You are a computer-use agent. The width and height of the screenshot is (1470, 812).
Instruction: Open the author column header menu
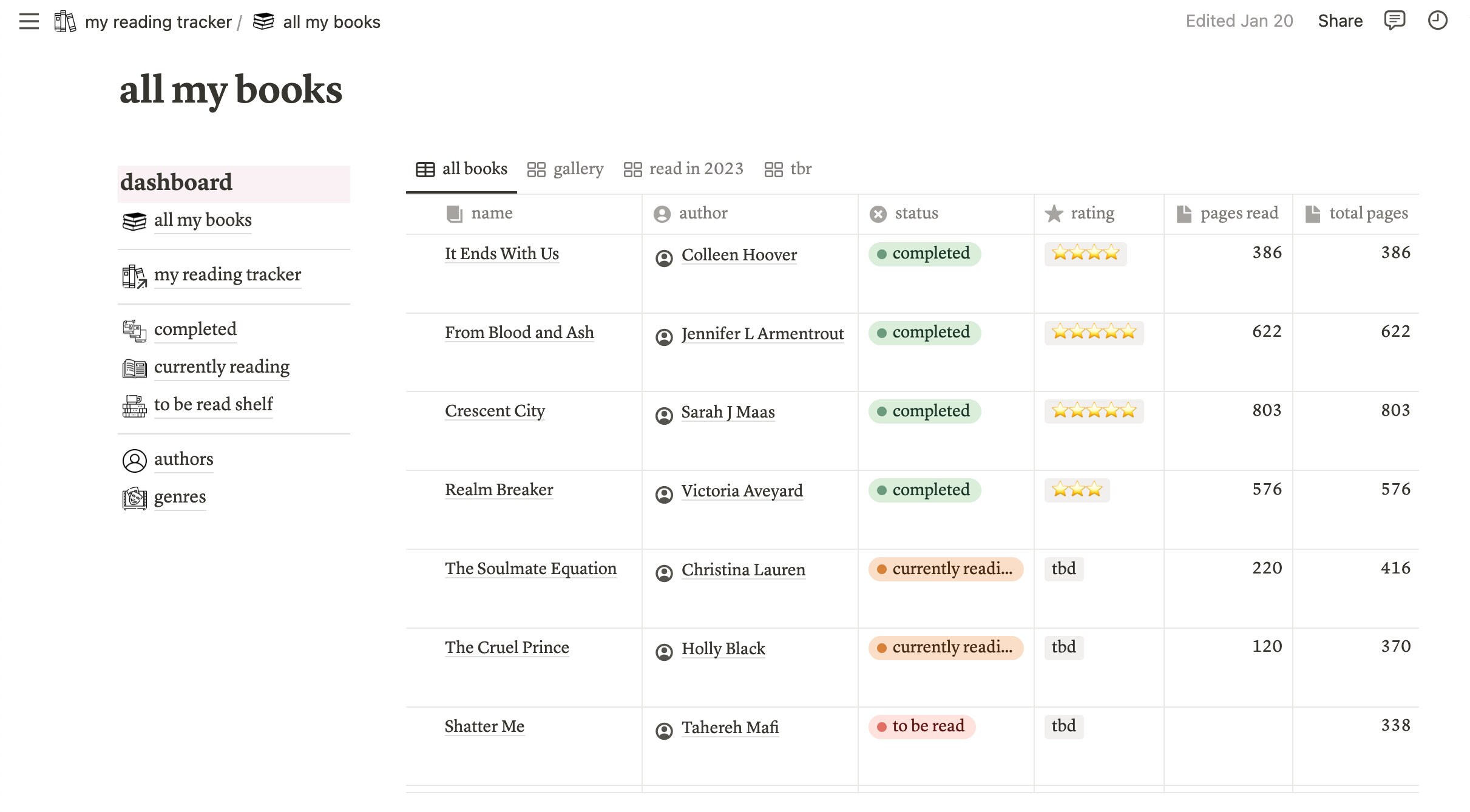(x=703, y=214)
